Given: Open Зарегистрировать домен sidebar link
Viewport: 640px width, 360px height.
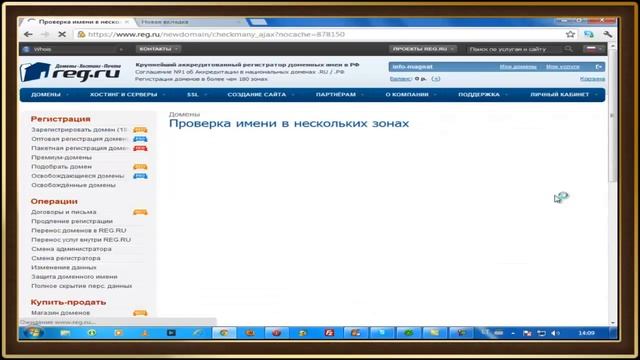Looking at the screenshot, I should (x=79, y=129).
